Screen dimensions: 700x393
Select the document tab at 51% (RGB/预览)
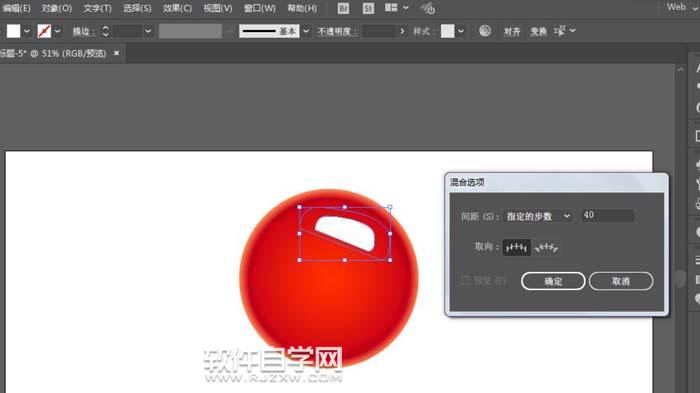(x=54, y=53)
